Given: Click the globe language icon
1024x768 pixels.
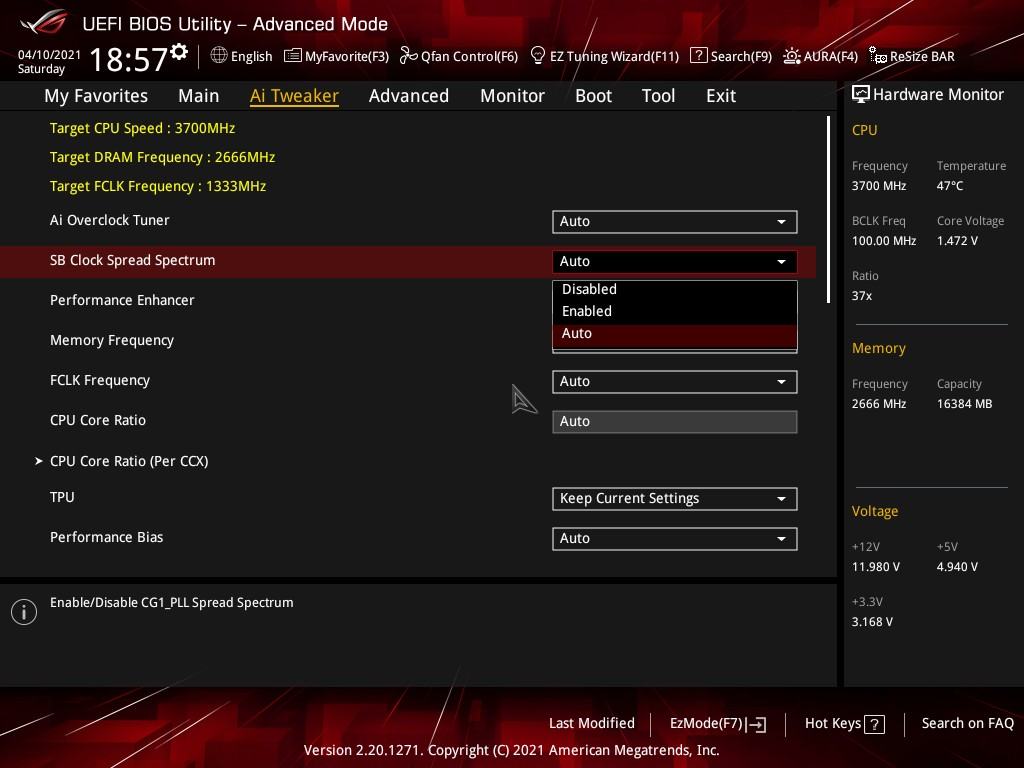Looking at the screenshot, I should pos(219,56).
